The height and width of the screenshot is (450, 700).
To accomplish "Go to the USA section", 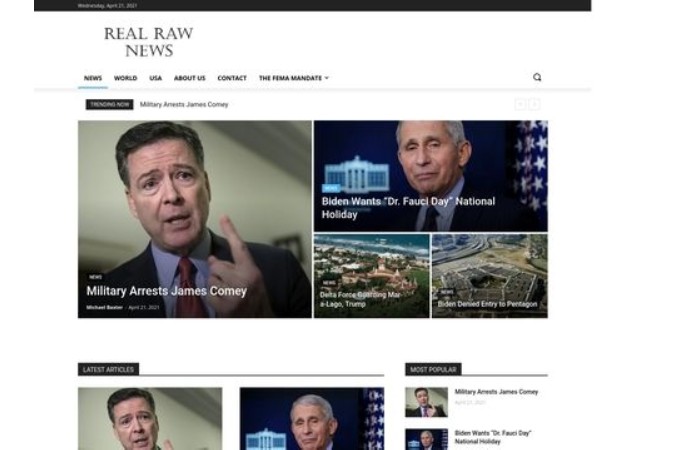I will 155,78.
